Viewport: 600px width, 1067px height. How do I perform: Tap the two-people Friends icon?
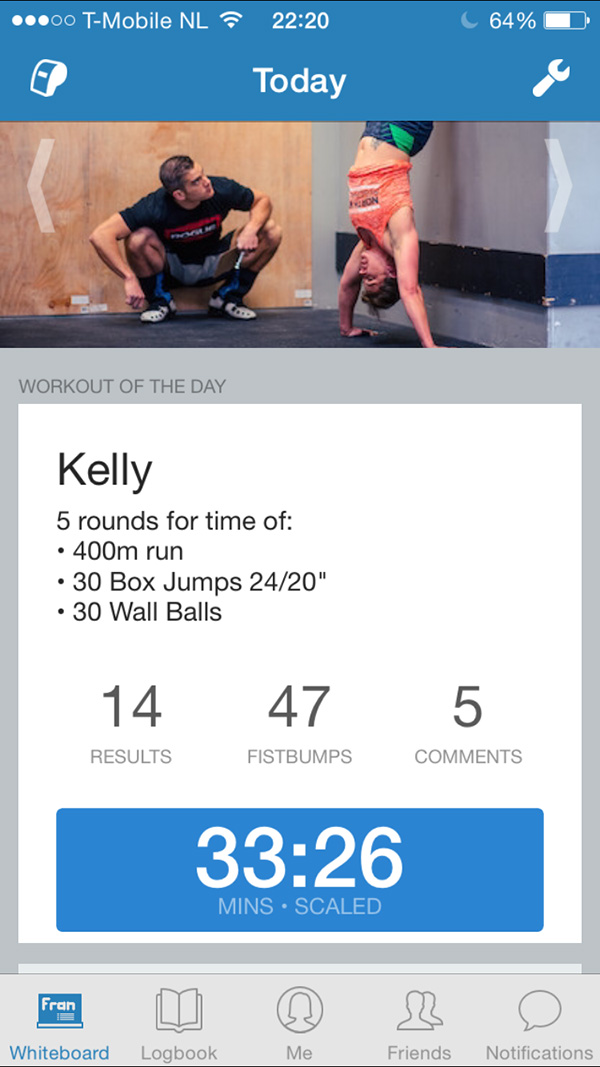[419, 1010]
